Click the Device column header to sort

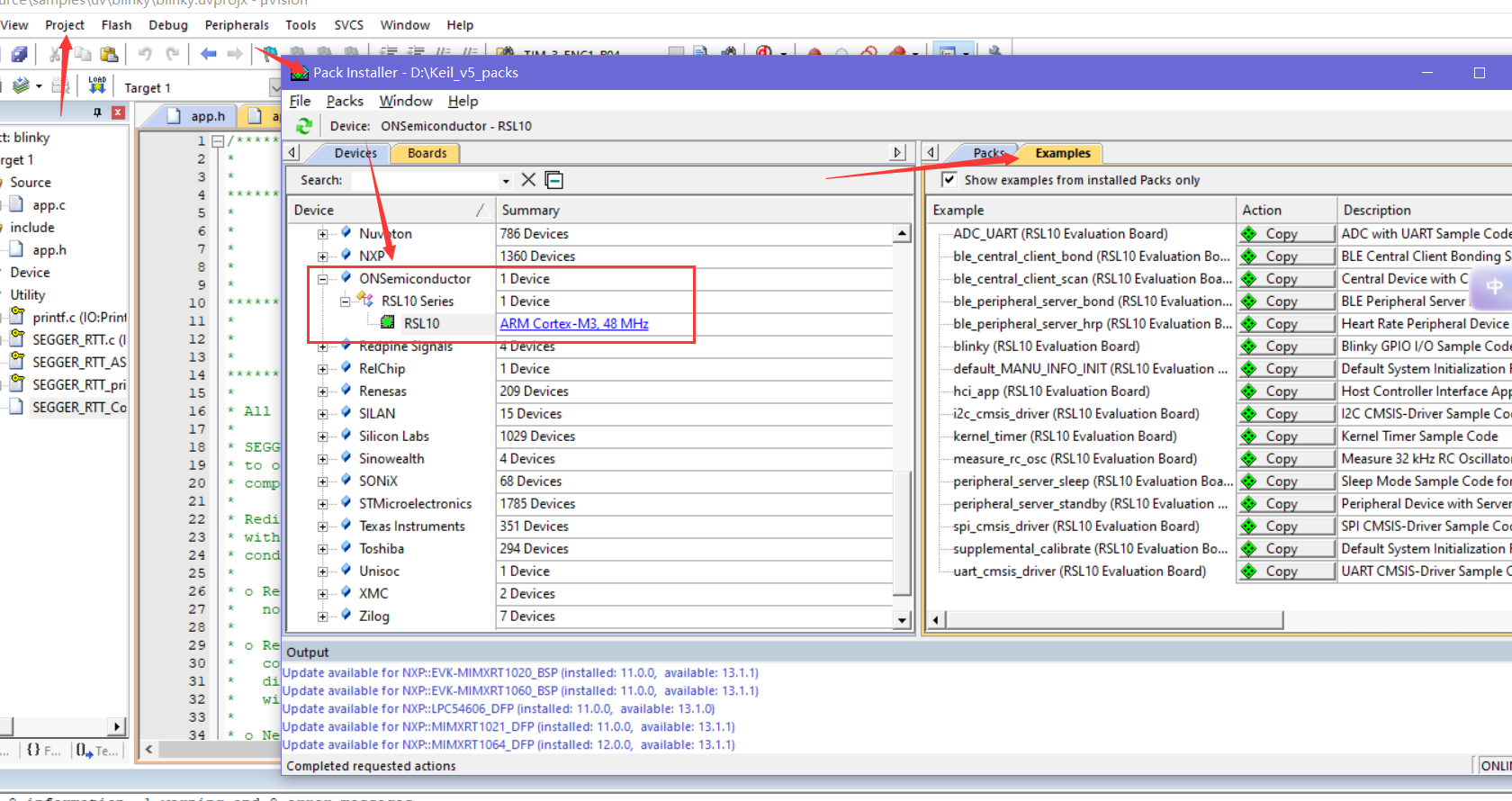(391, 210)
